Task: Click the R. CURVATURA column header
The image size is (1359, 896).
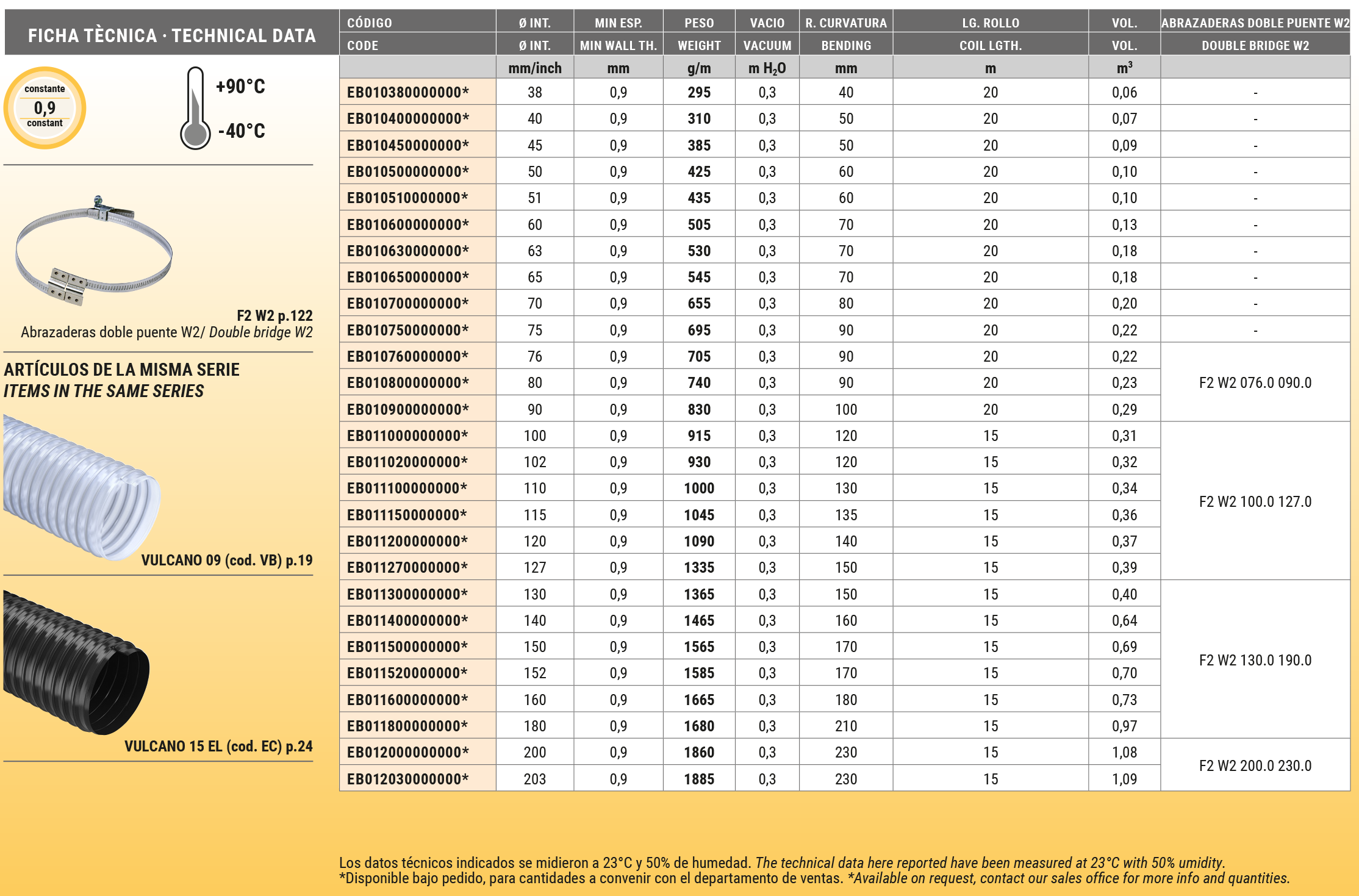Action: [x=845, y=23]
